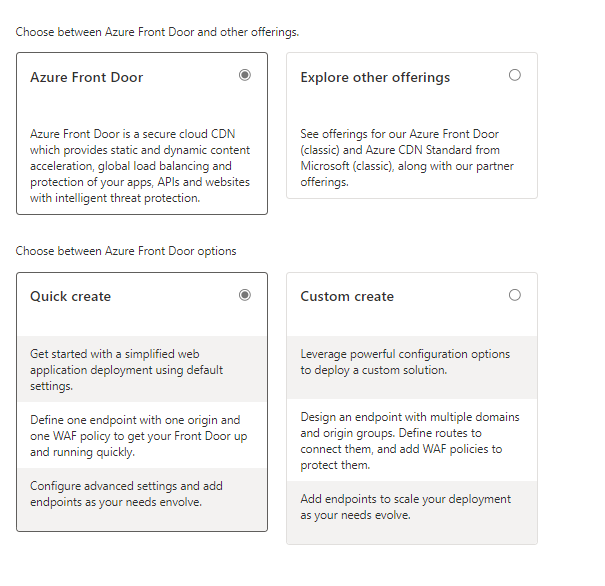Click the Quick create card heading
The height and width of the screenshot is (586, 605).
[70, 296]
